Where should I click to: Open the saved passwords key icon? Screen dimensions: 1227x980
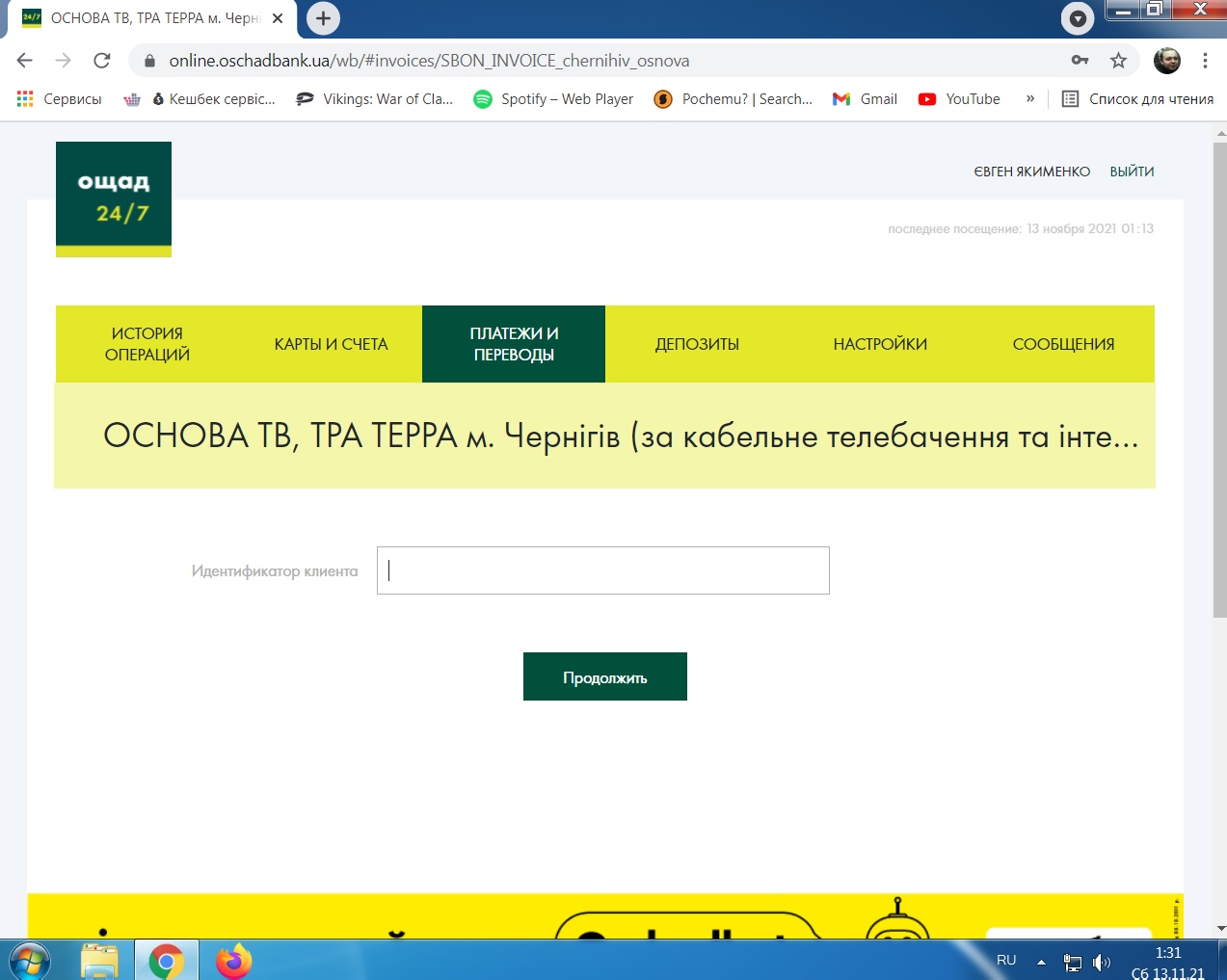(1080, 61)
